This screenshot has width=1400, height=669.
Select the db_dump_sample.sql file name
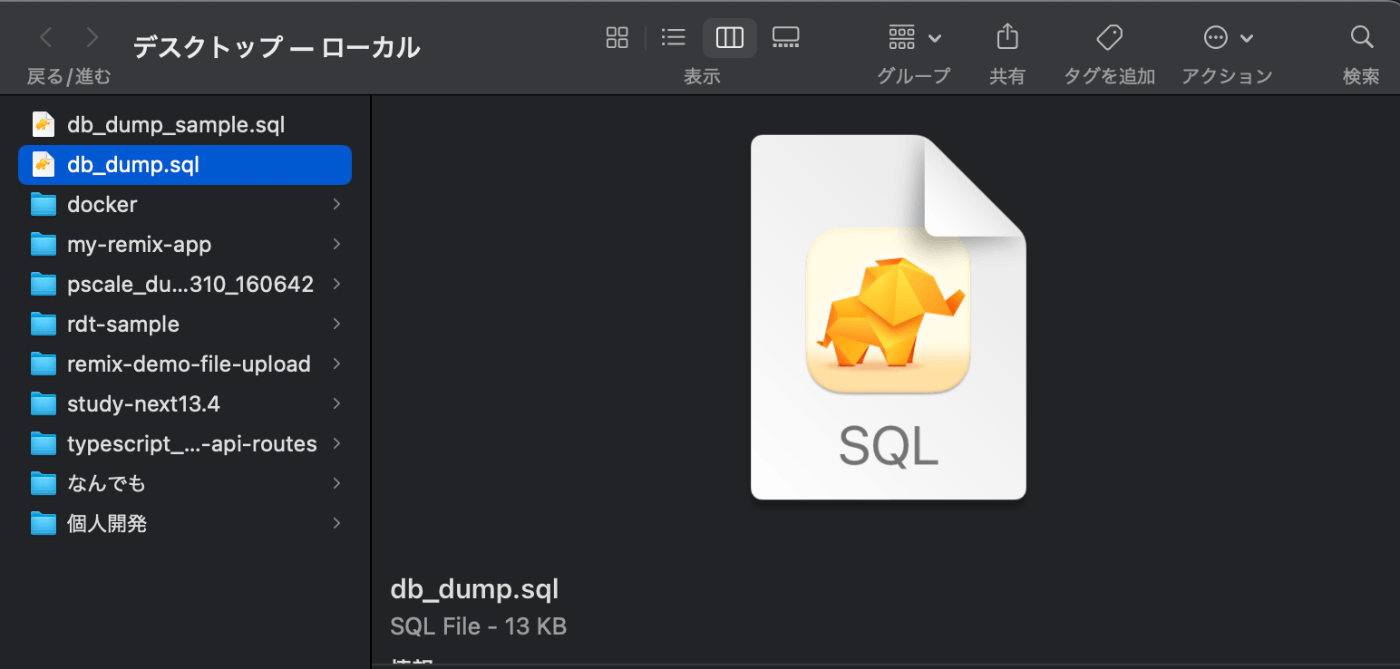pyautogui.click(x=176, y=125)
